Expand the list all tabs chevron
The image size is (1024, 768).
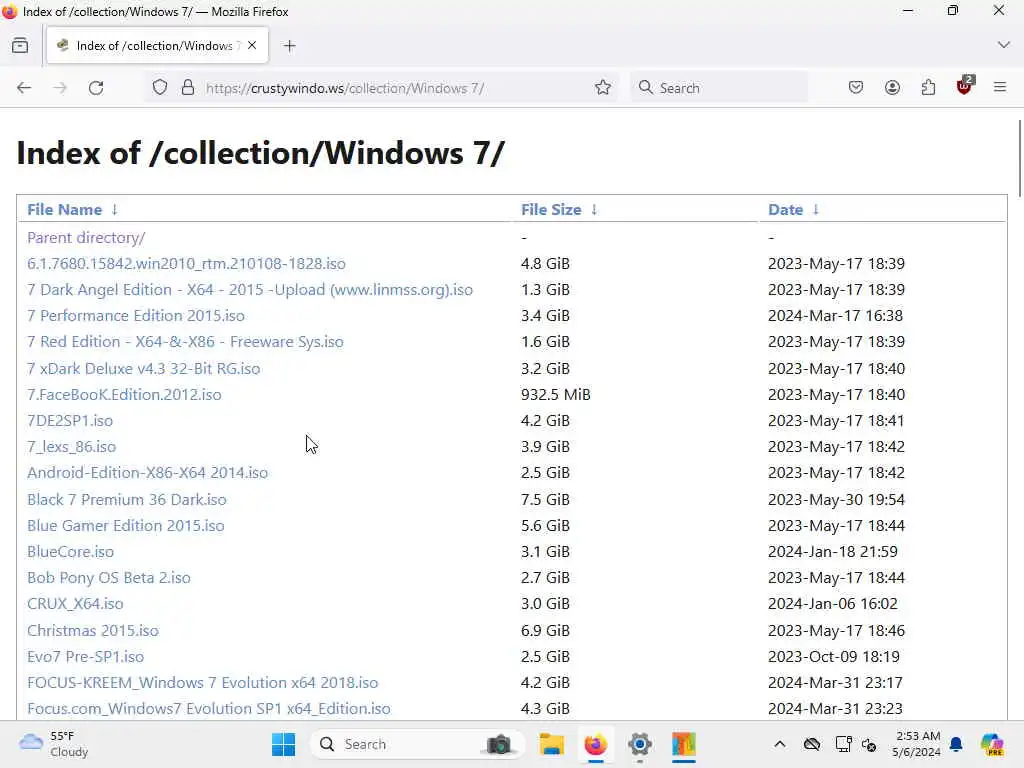(1004, 45)
